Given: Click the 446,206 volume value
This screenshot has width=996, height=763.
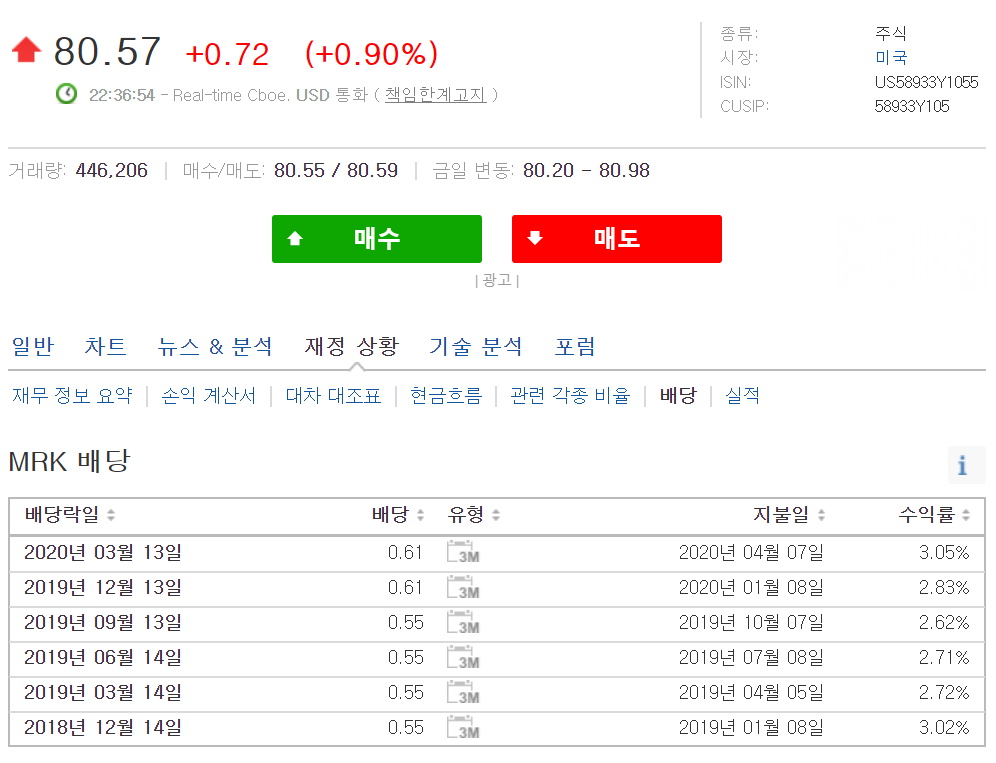Looking at the screenshot, I should point(111,170).
